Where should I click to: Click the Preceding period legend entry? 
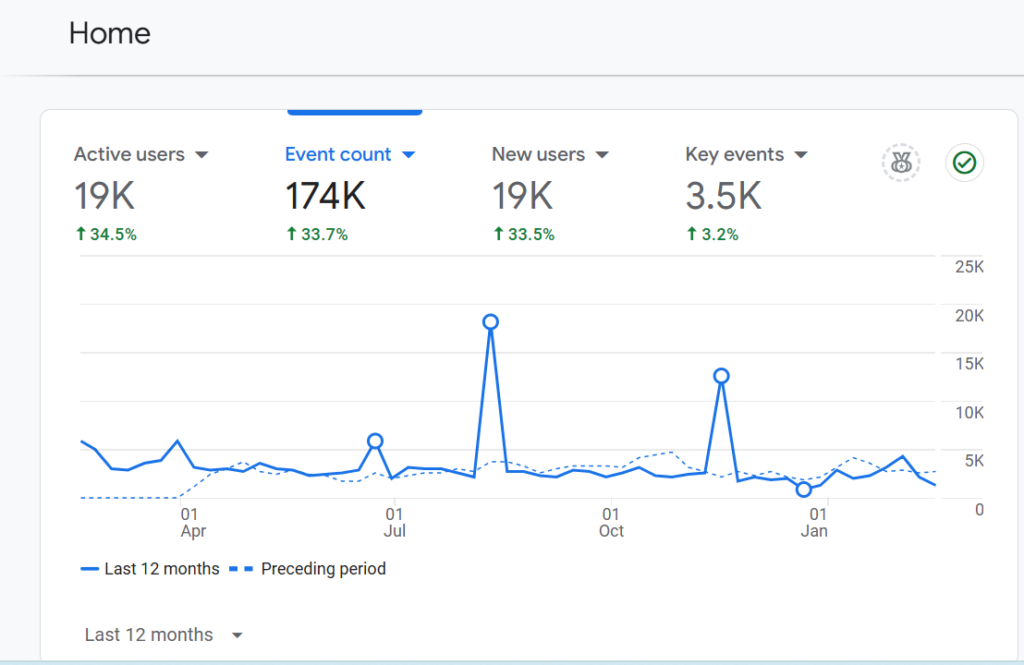308,569
